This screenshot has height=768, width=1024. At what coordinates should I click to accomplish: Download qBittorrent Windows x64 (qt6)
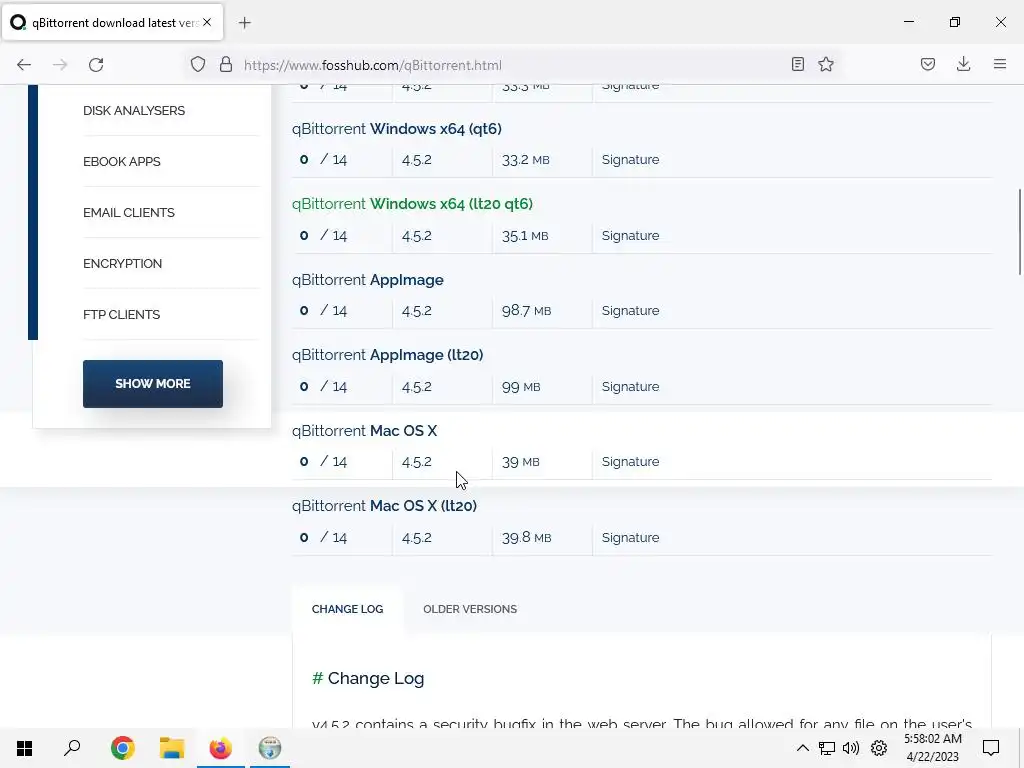coord(396,129)
